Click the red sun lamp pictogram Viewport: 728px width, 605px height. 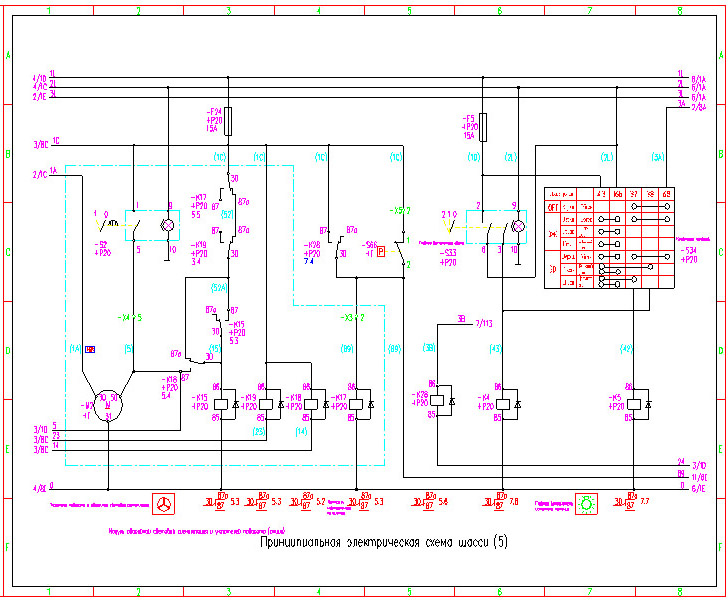tap(586, 504)
